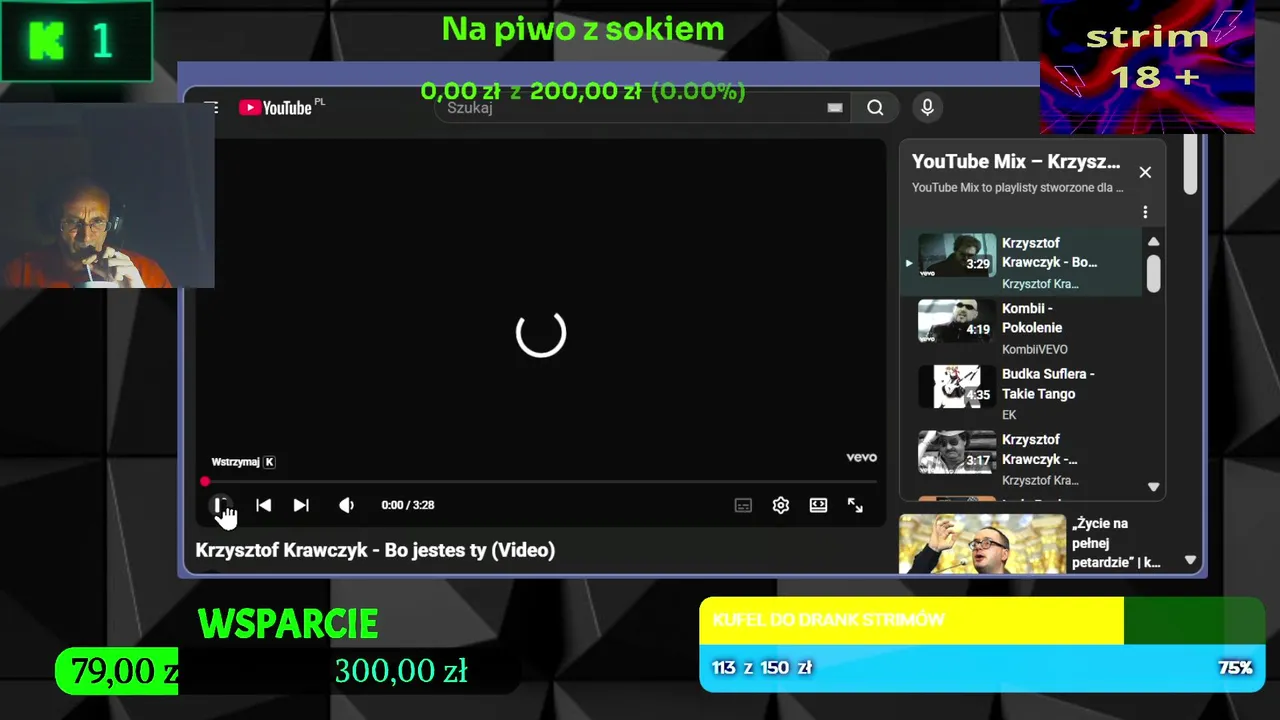Pause the video with the Wstrzymaj button
Image resolution: width=1280 pixels, height=720 pixels.
pos(220,505)
